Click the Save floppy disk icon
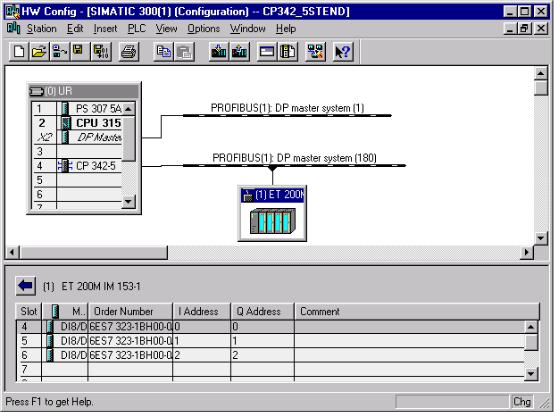Image resolution: width=554 pixels, height=412 pixels. (79, 52)
